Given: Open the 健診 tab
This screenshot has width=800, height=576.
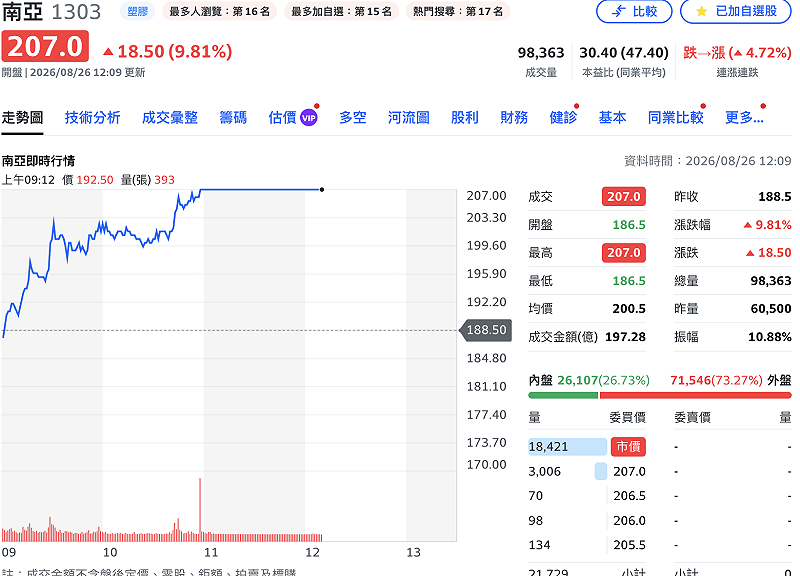Looking at the screenshot, I should pos(563,118).
